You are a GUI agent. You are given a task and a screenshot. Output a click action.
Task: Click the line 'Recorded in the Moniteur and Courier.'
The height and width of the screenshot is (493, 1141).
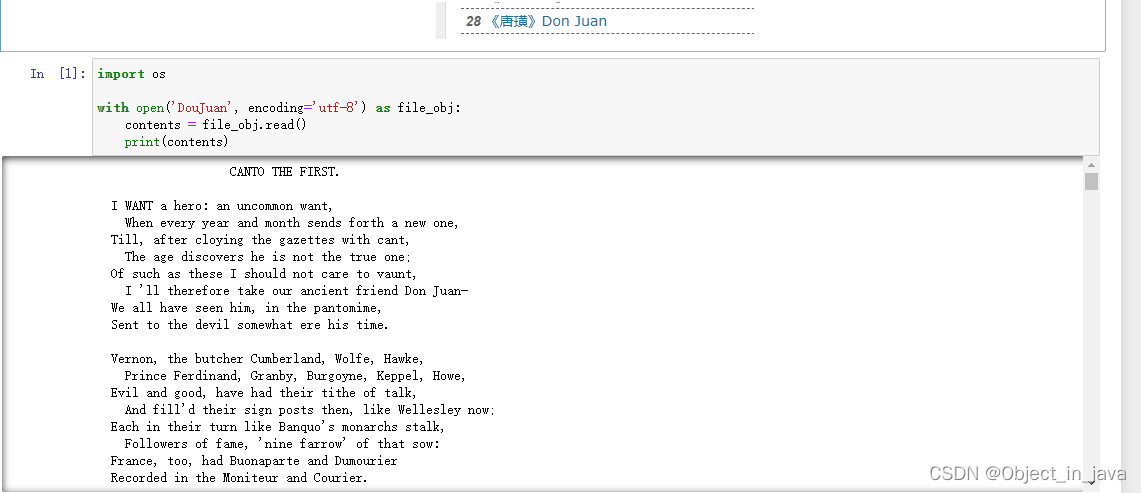point(239,478)
